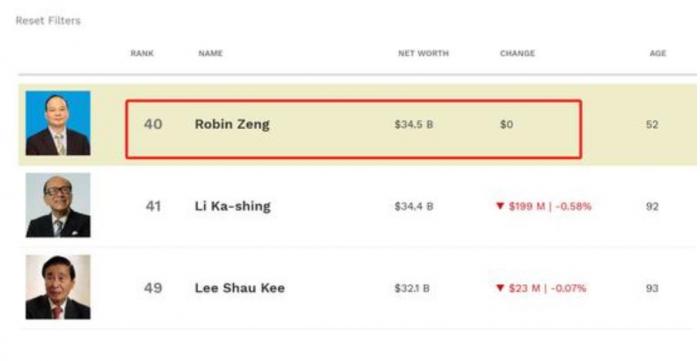Click the Reset Filters link
This screenshot has height=361, width=700.
click(x=48, y=21)
